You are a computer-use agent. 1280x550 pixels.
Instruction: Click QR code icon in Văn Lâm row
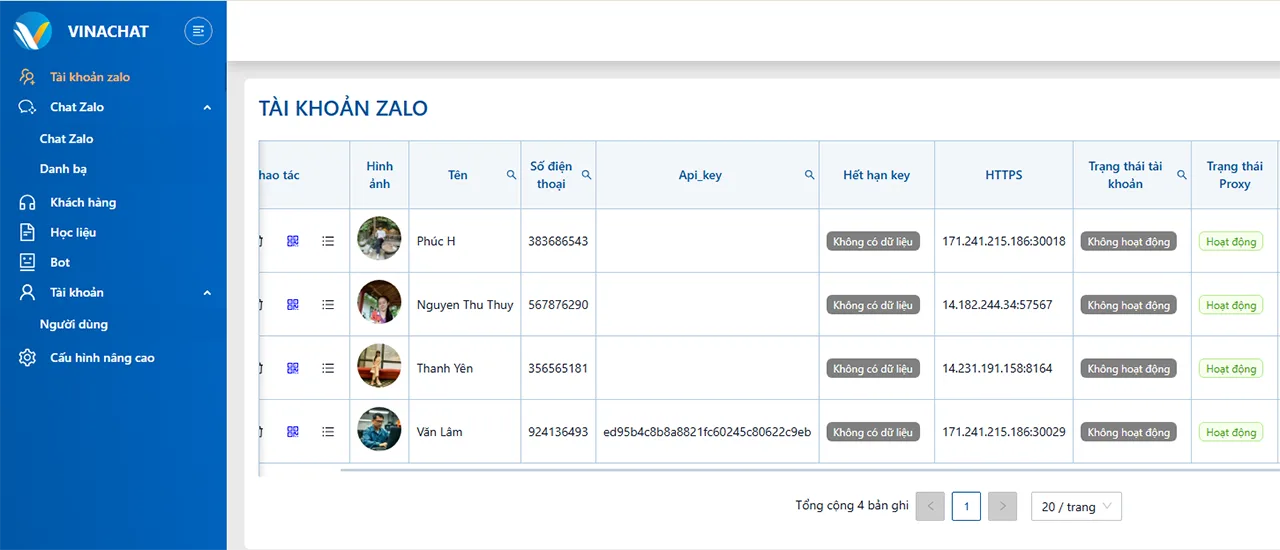tap(293, 432)
